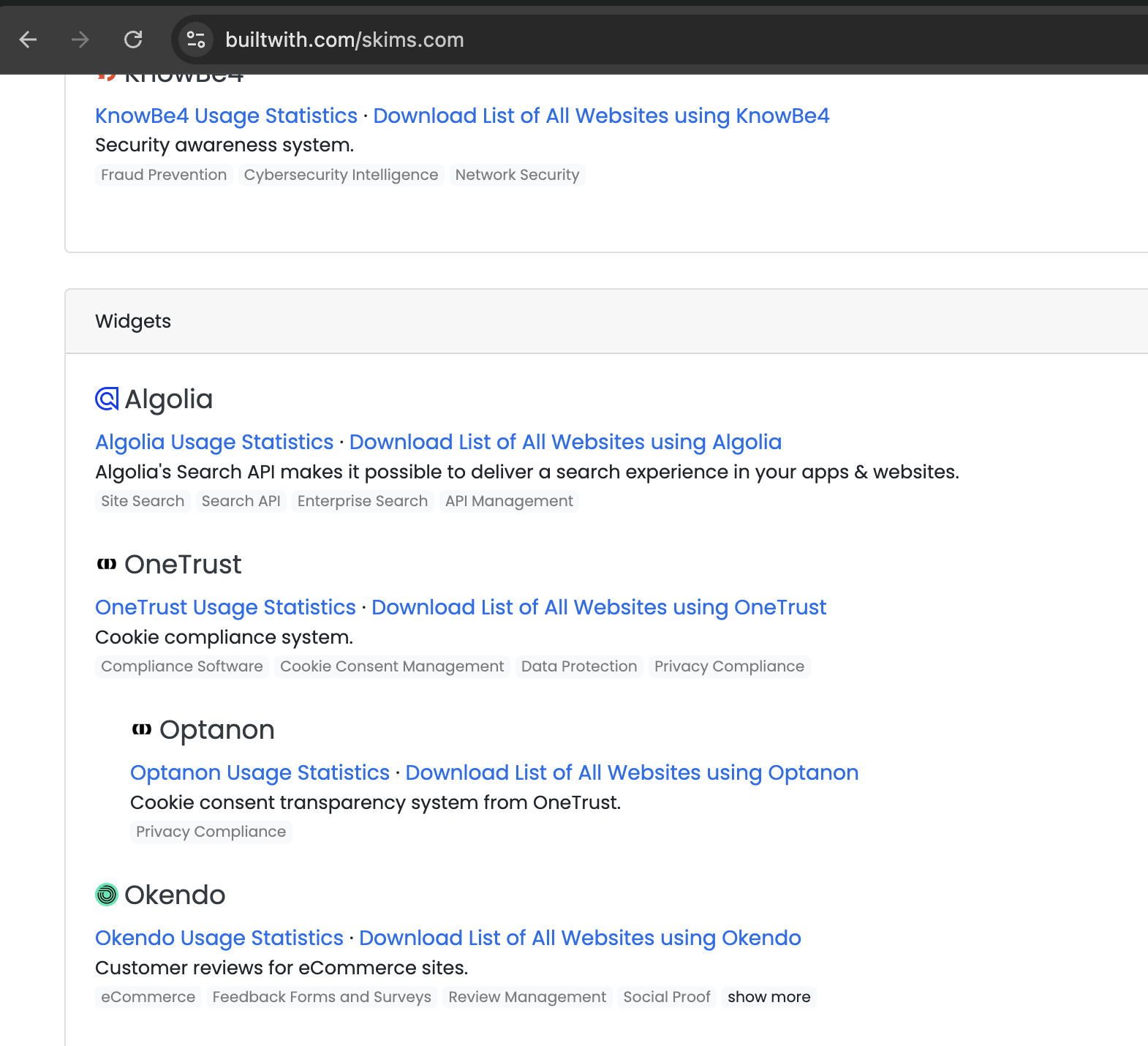
Task: Select the Review Management tag
Action: pos(527,997)
